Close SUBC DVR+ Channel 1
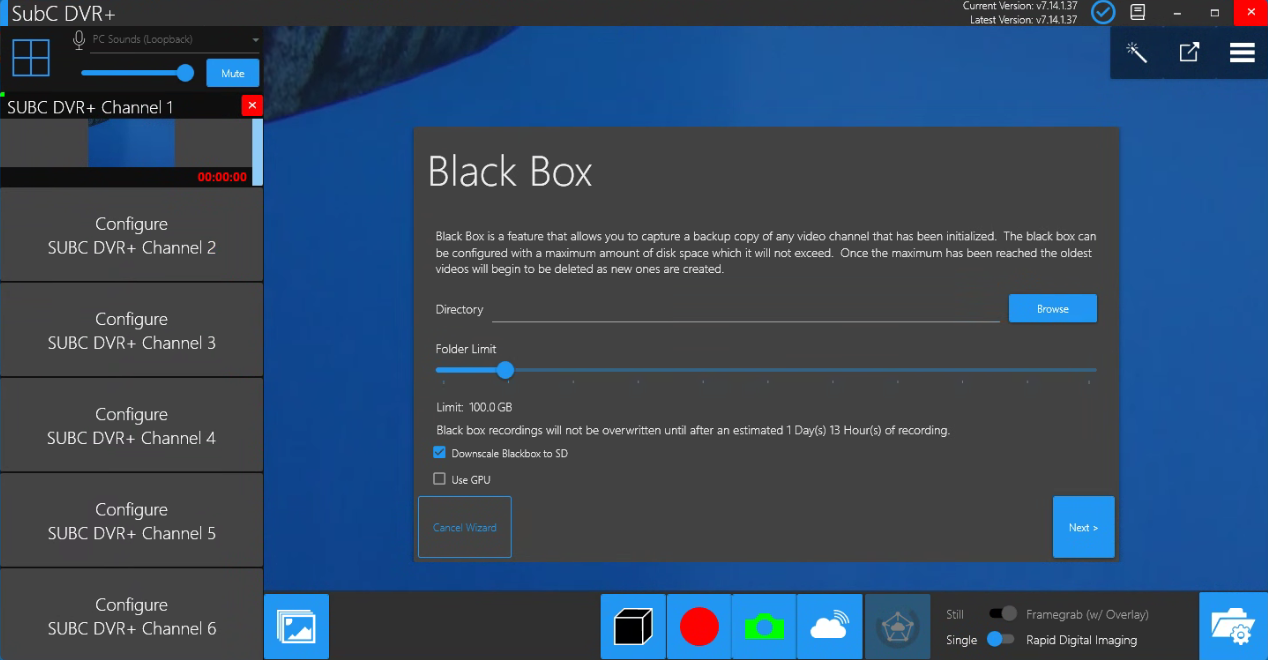 click(x=252, y=105)
